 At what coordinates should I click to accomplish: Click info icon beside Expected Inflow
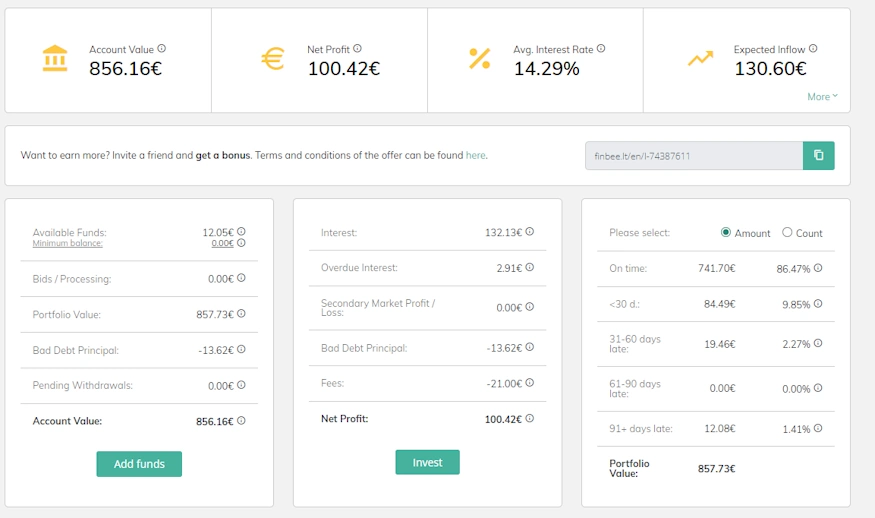pos(813,48)
